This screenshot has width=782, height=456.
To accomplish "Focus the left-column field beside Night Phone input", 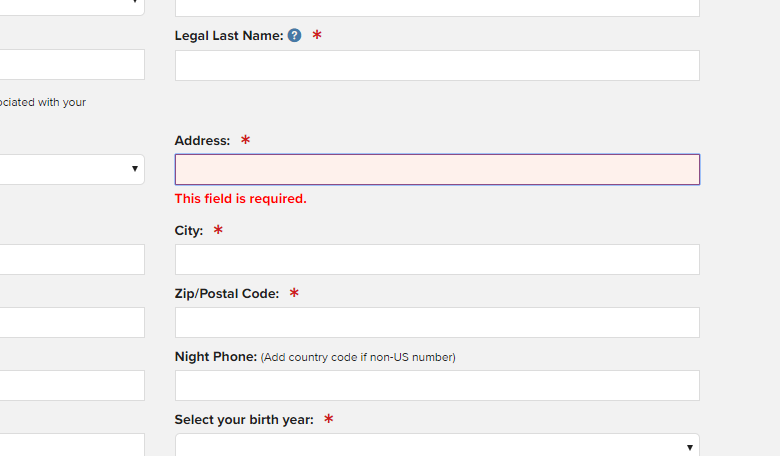I will coord(72,386).
